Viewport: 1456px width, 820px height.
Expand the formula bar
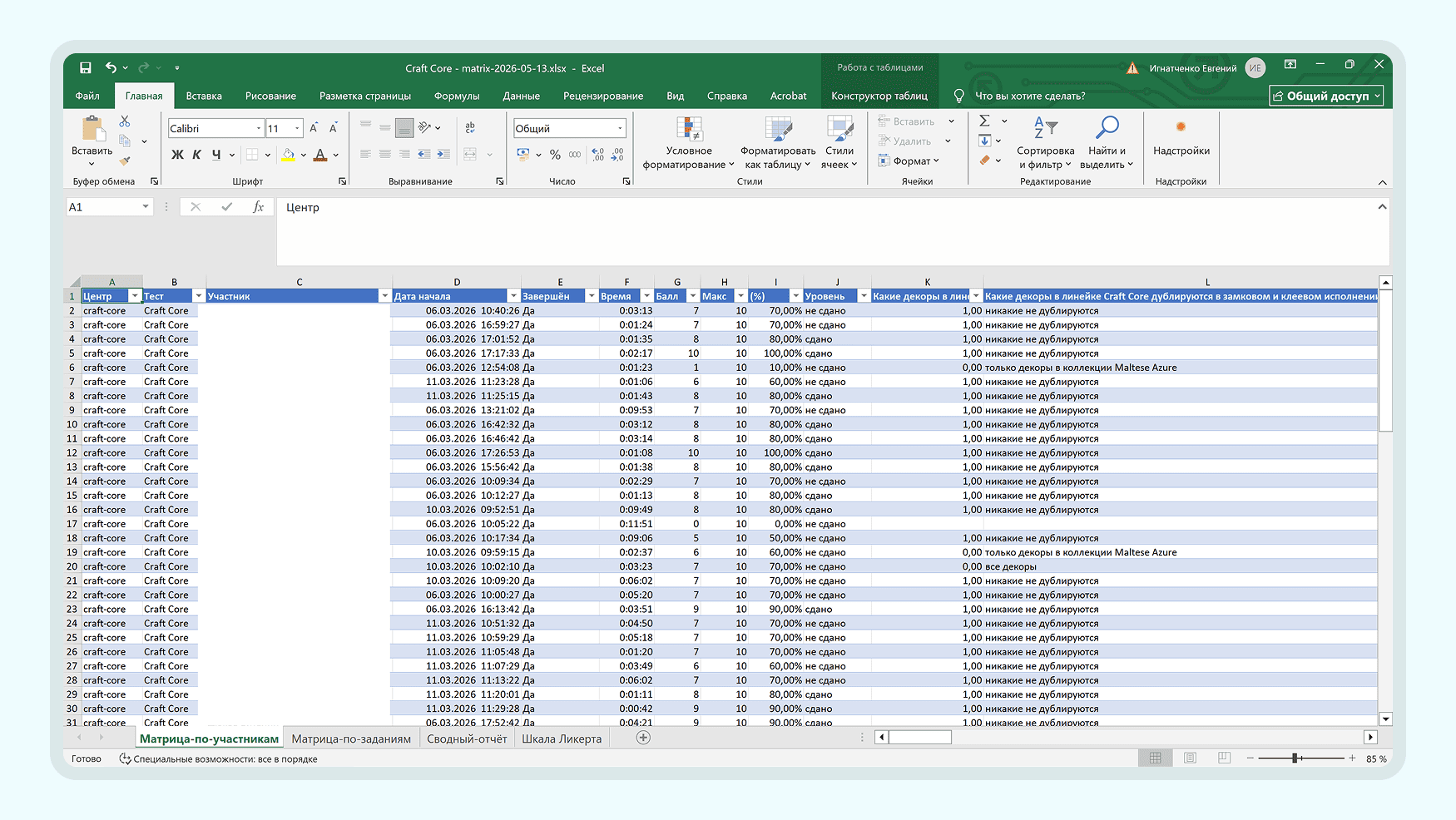pyautogui.click(x=1382, y=206)
